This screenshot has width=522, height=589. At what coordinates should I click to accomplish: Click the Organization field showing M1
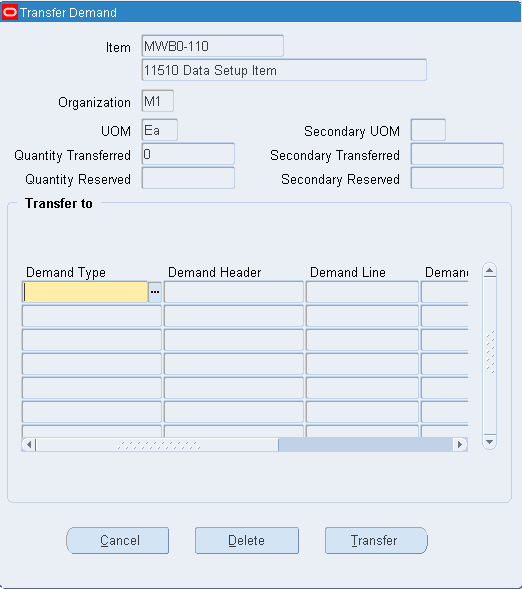(x=158, y=101)
